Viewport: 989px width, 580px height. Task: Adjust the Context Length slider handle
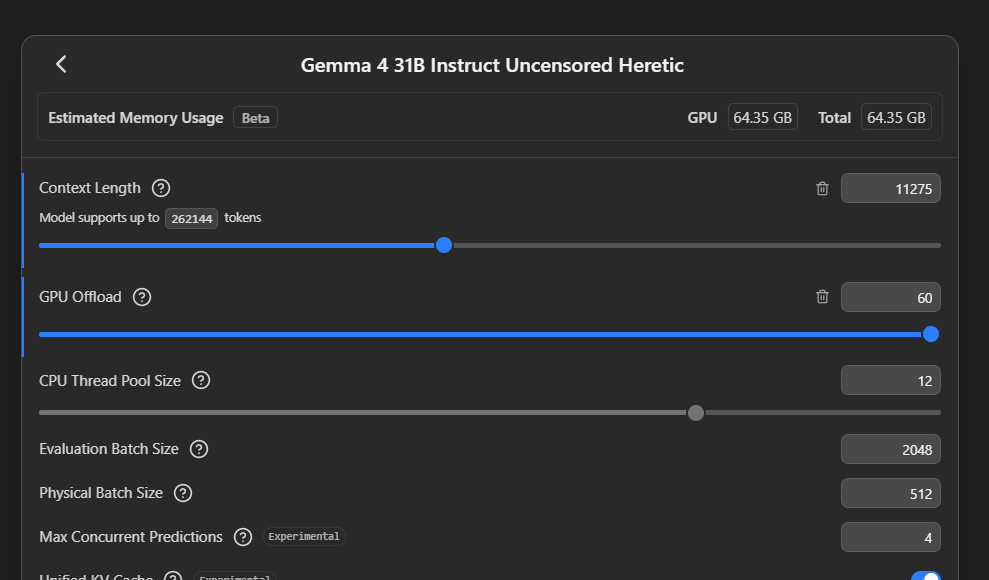click(444, 245)
